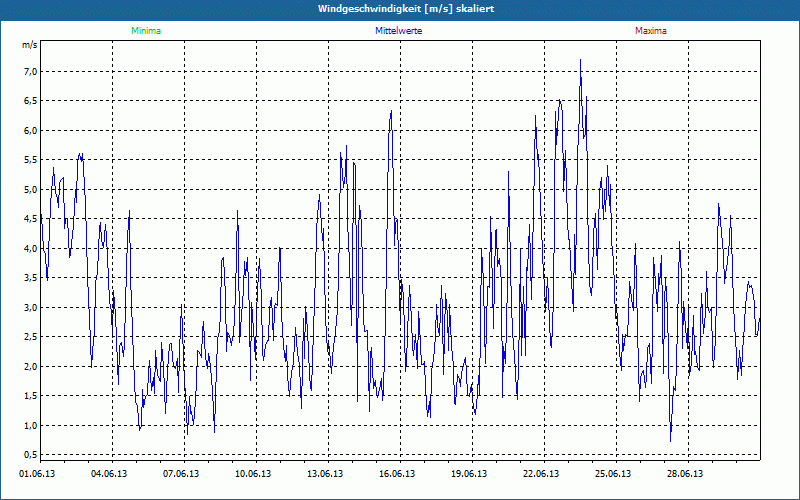Click the 13.06.13 date label
800x500 pixels.
pyautogui.click(x=325, y=474)
